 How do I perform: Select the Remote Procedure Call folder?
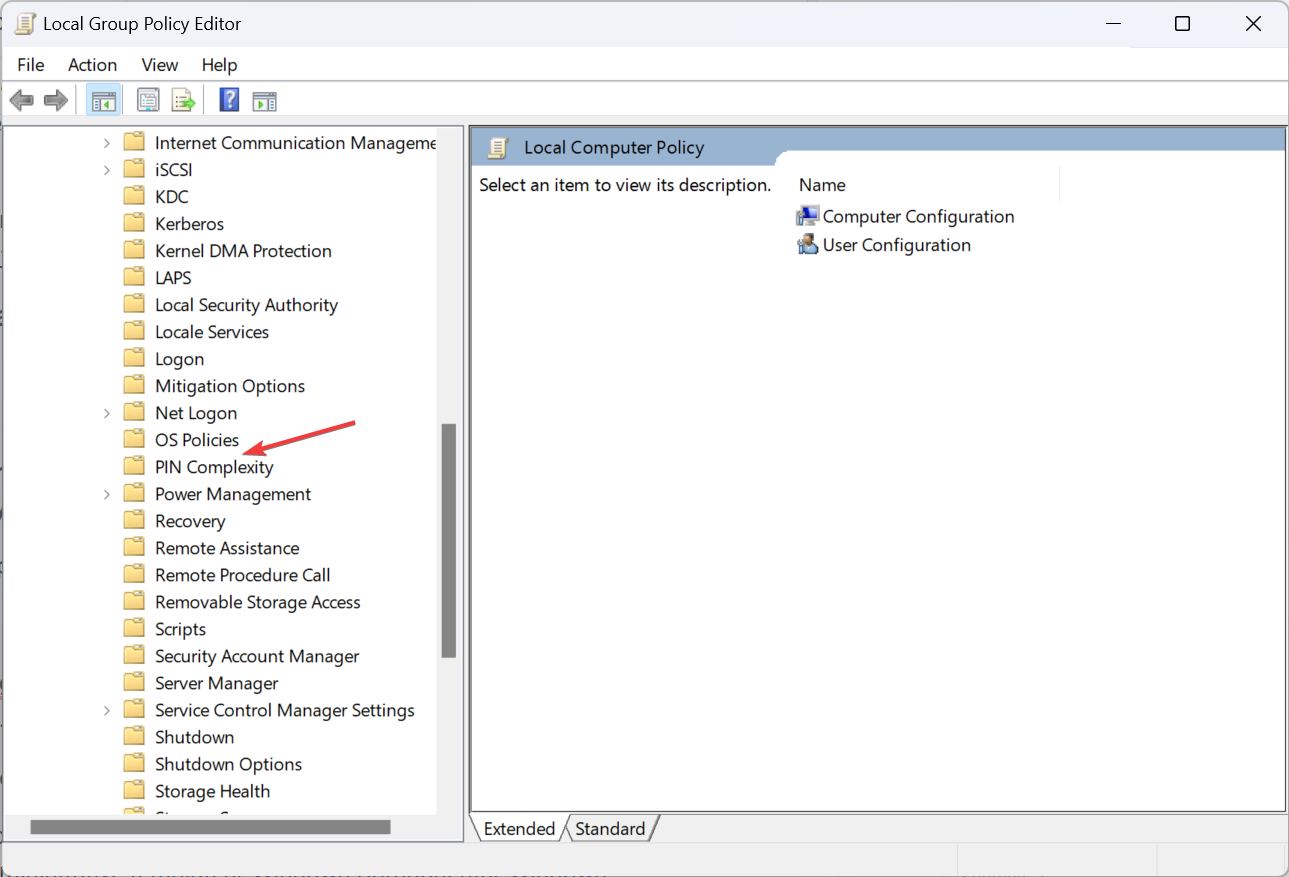(x=242, y=574)
